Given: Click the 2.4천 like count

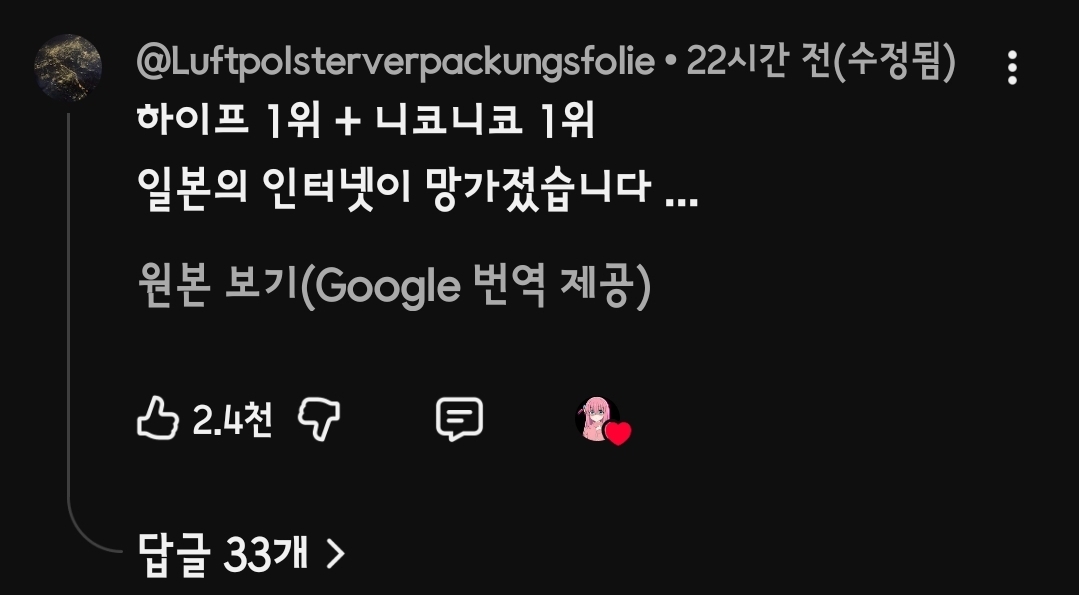Looking at the screenshot, I should click(232, 420).
